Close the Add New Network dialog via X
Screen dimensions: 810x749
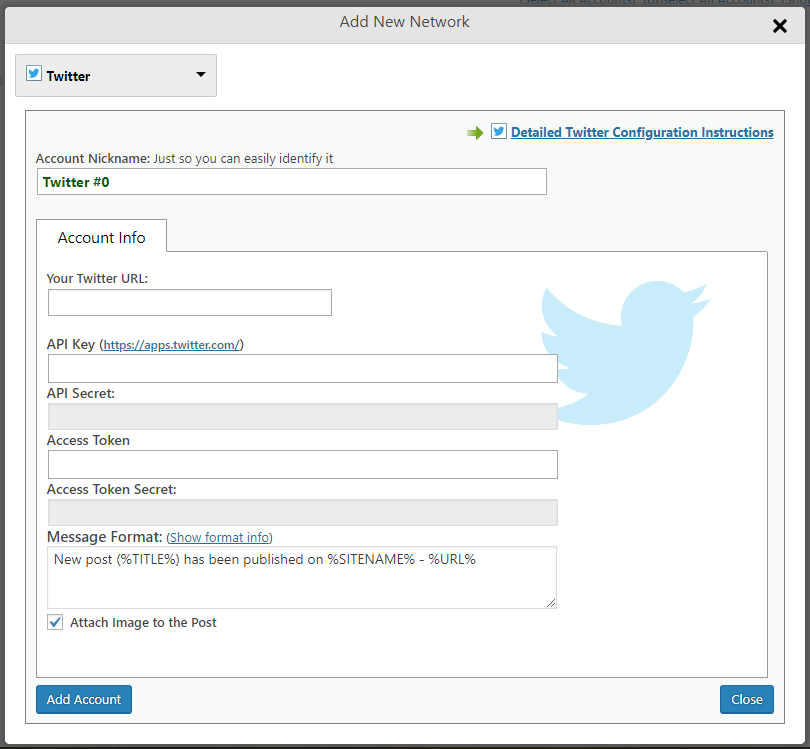tap(780, 26)
